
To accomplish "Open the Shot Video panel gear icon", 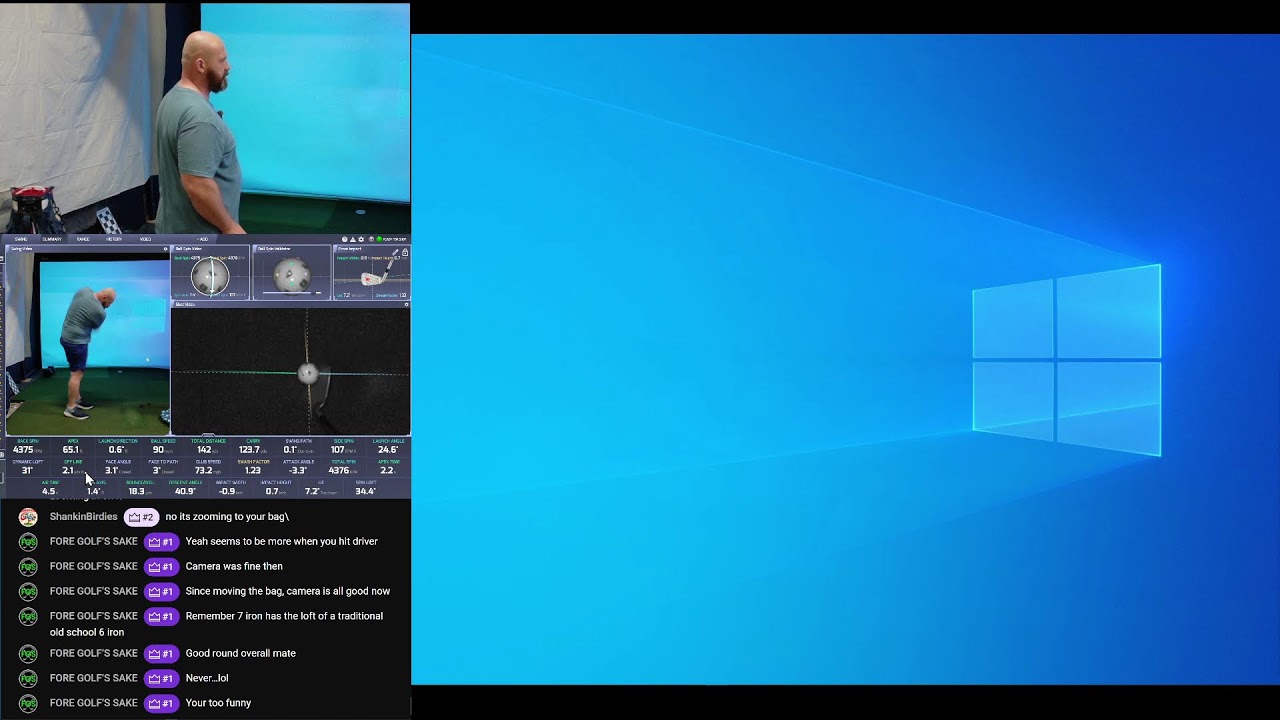I will [405, 304].
